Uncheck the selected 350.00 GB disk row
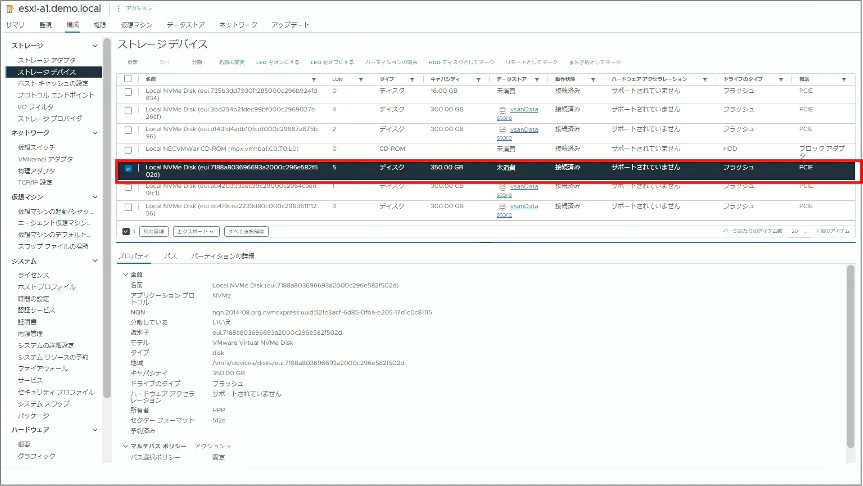The image size is (863, 486). coord(128,169)
